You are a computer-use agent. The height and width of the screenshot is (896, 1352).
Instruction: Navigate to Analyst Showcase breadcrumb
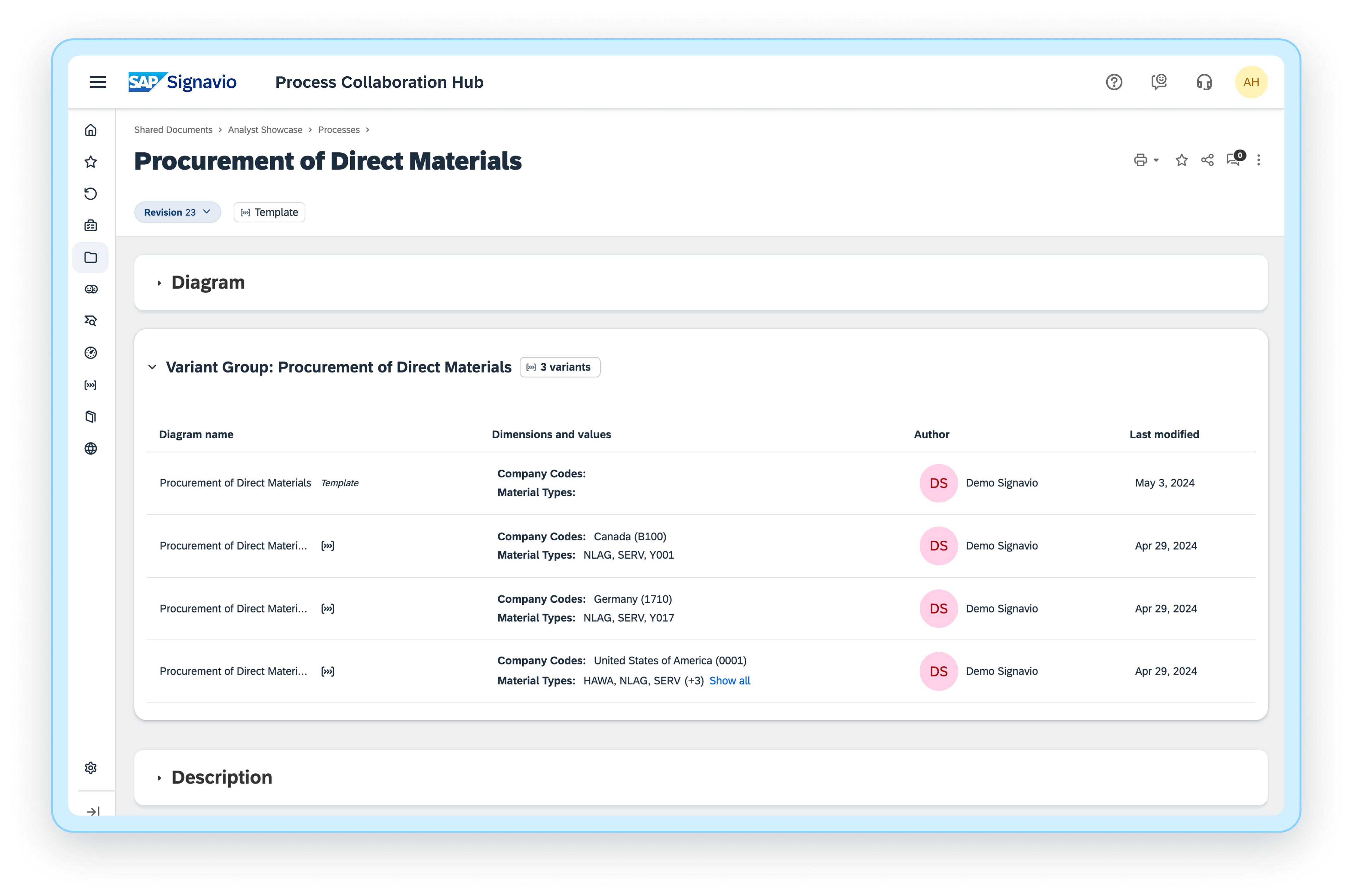pos(265,130)
